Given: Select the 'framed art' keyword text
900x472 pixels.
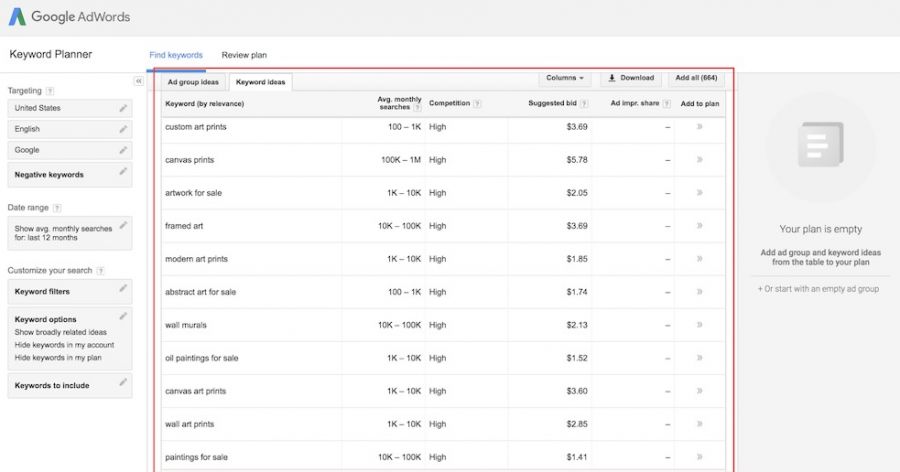Looking at the screenshot, I should (184, 226).
